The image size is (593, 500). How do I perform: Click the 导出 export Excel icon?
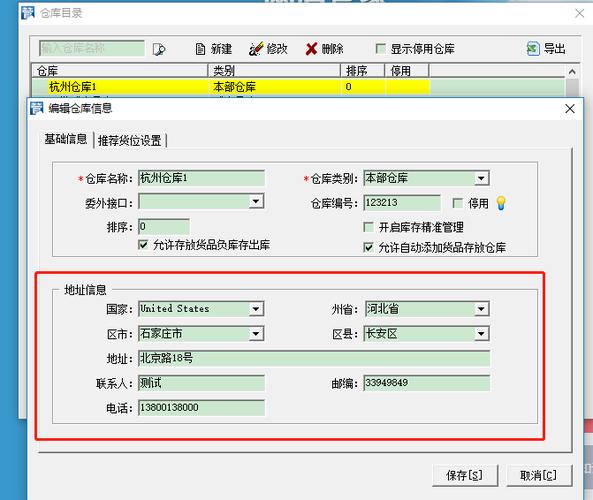[533, 49]
